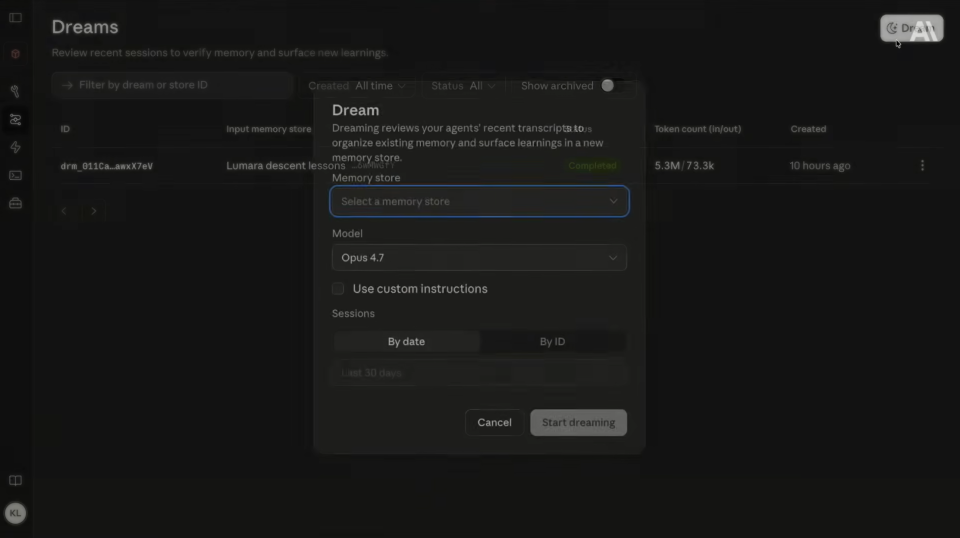Toggle the sidebar panel icon

click(15, 18)
